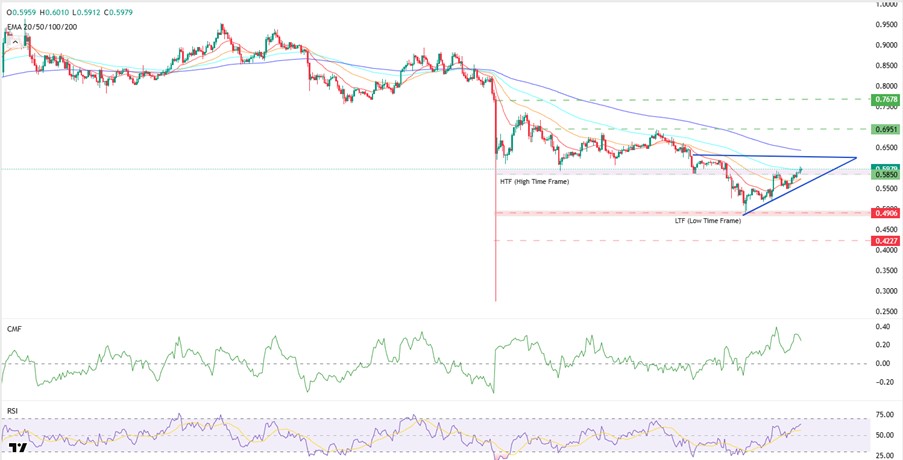Click the green 0.7678 price label
Viewport: 903px width, 460px height.
tap(886, 100)
